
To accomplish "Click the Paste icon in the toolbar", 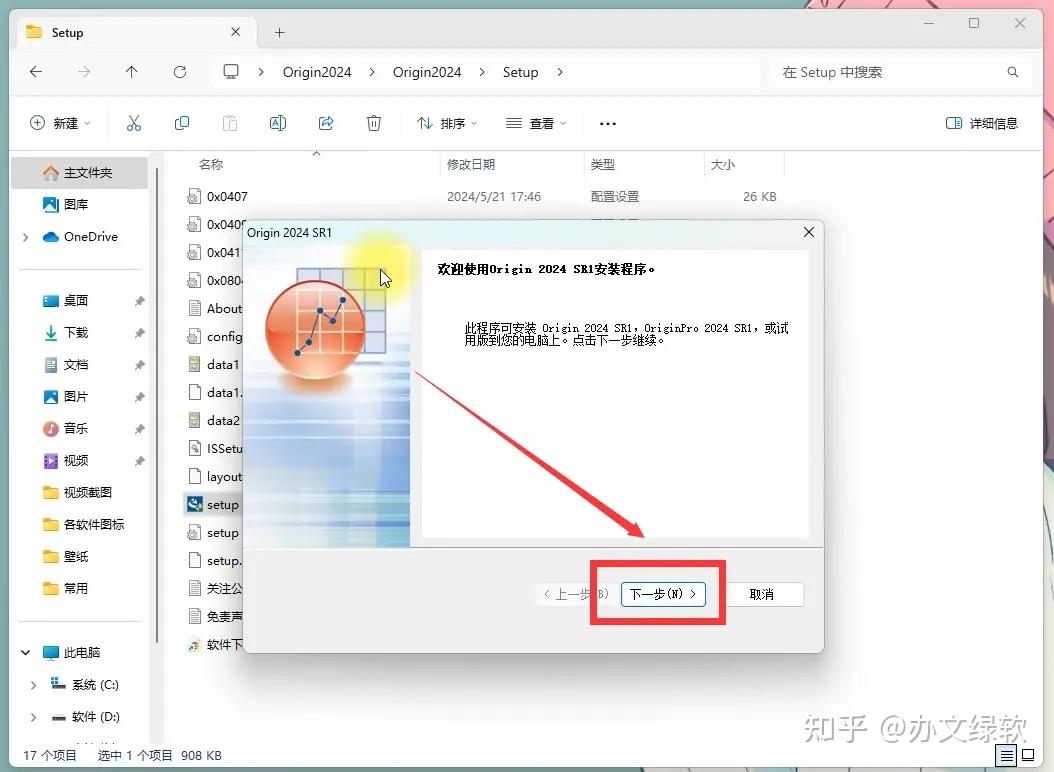I will (x=230, y=122).
